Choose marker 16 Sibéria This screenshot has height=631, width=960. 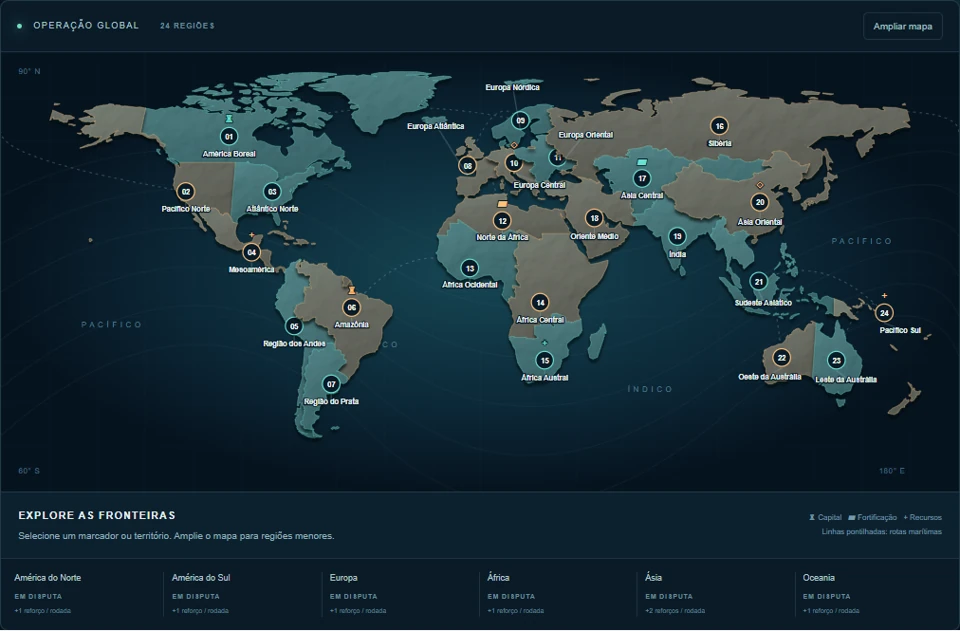[x=719, y=126]
